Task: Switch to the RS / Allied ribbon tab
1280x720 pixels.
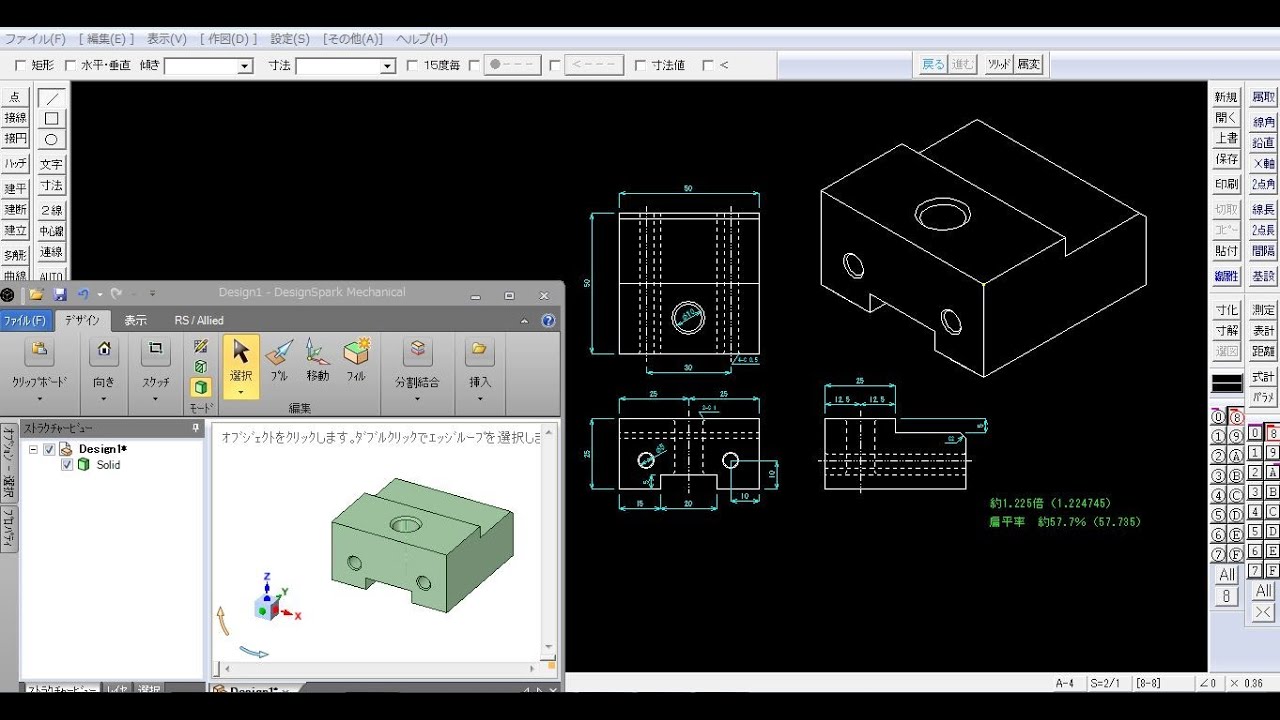Action: click(199, 320)
